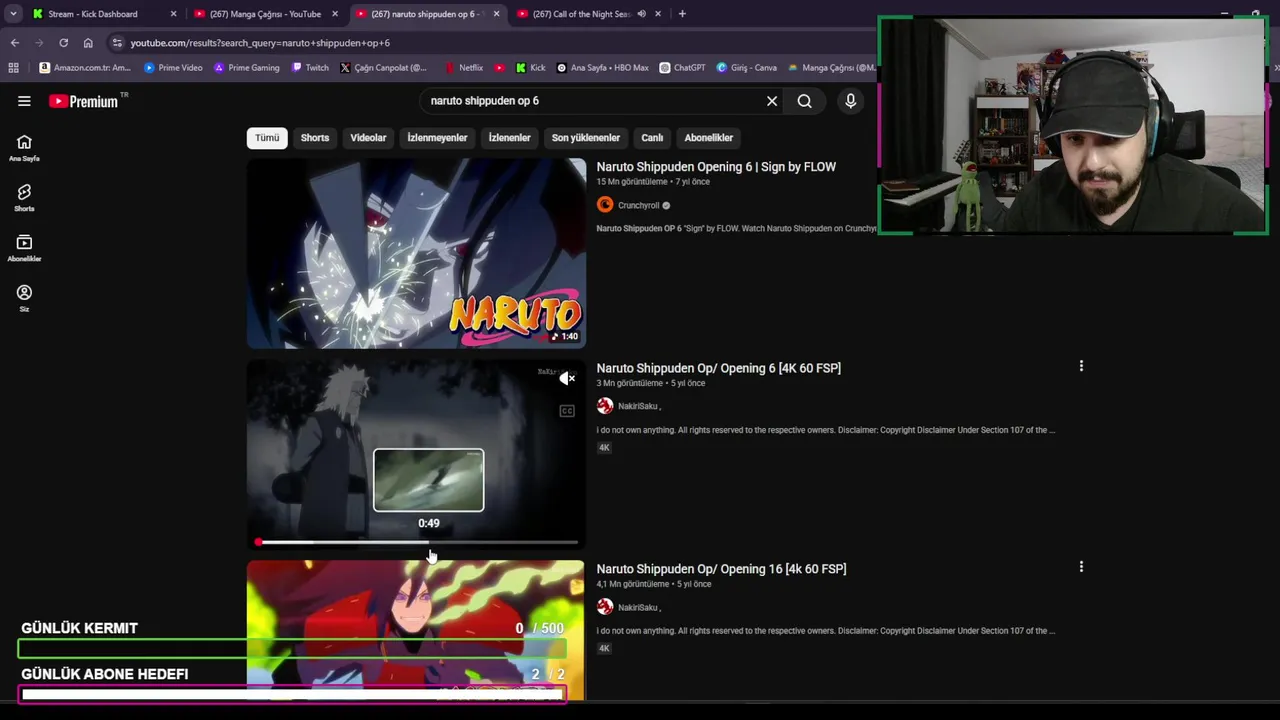Open the Crunchyroll Naruto thumbnail
Viewport: 1280px width, 720px height.
click(416, 253)
